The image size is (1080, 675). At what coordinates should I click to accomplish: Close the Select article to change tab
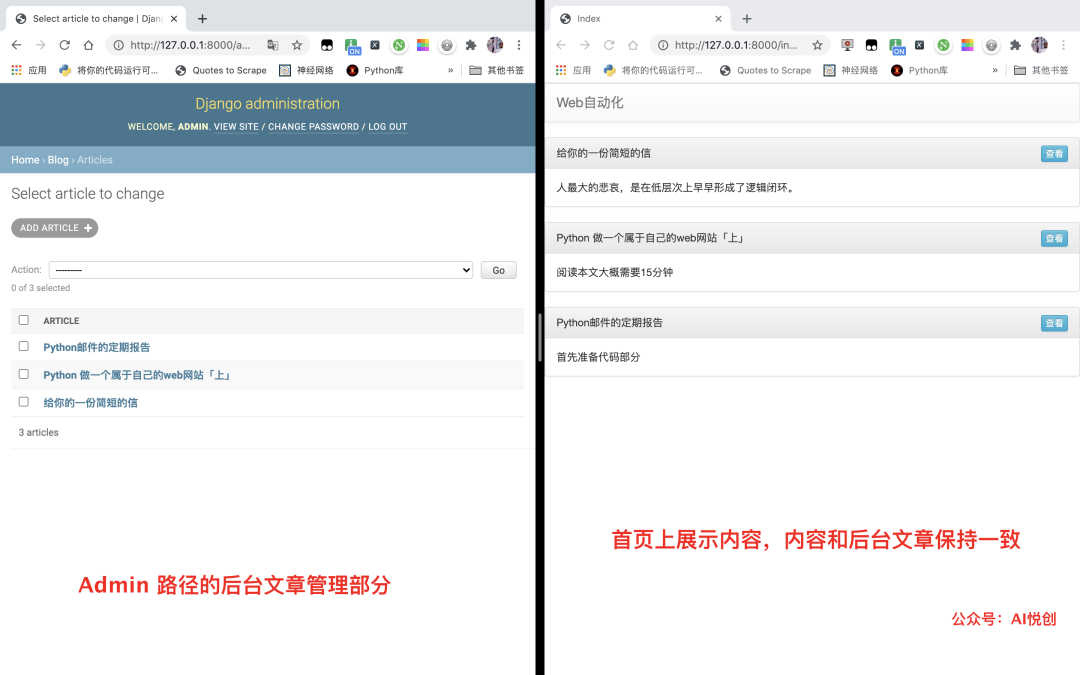point(174,19)
